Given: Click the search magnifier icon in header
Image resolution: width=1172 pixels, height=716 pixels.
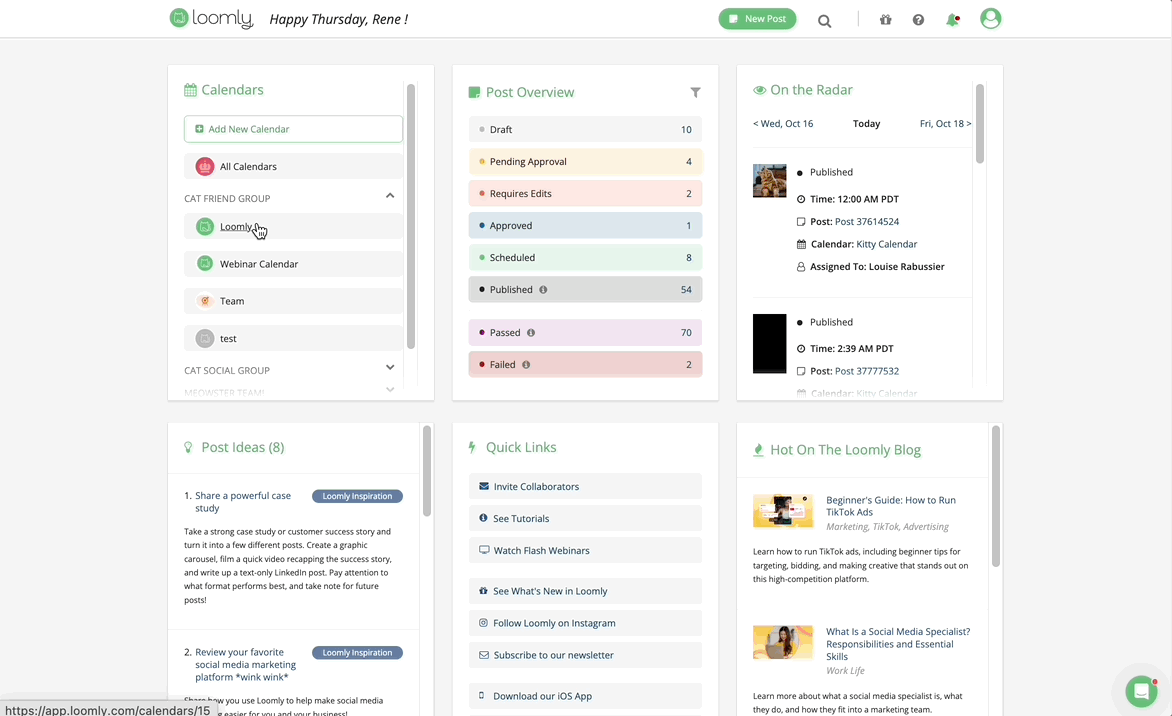Looking at the screenshot, I should (x=824, y=21).
